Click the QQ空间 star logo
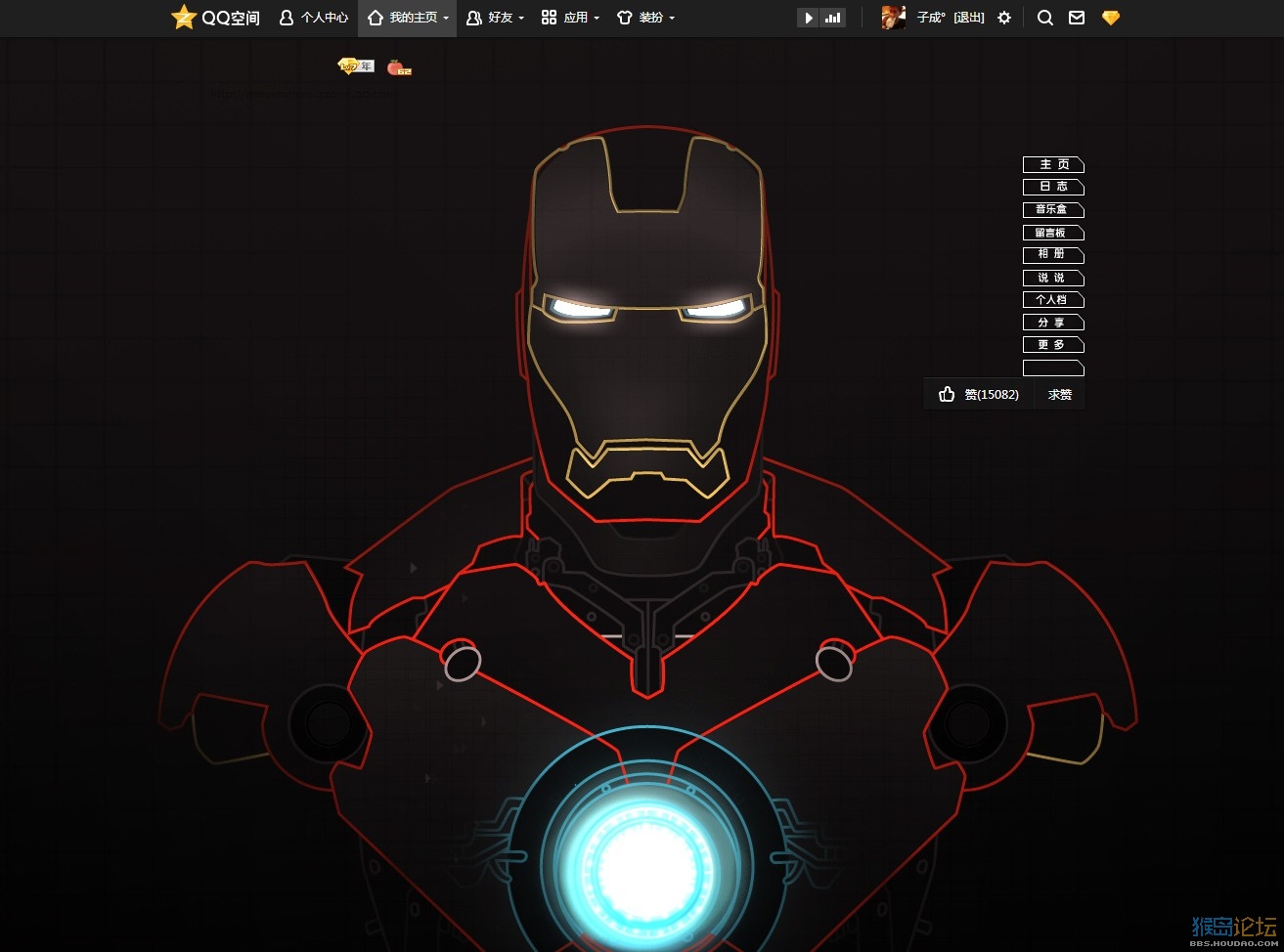 (215, 18)
